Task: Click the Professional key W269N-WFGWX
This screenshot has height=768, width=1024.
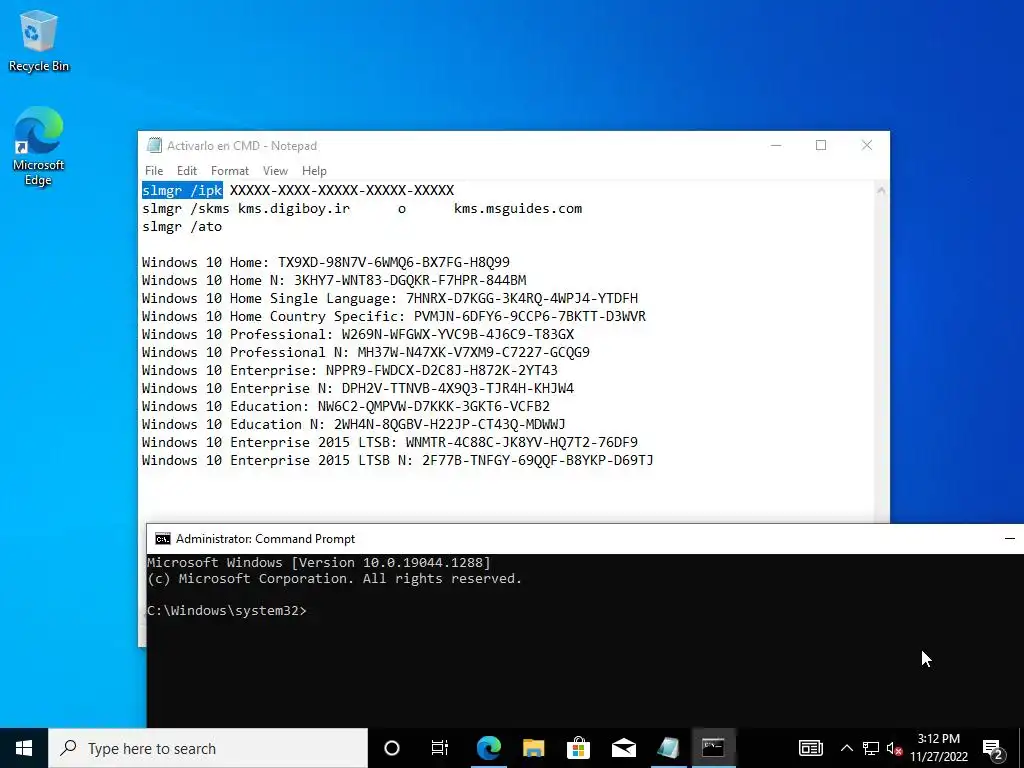Action: 458,334
